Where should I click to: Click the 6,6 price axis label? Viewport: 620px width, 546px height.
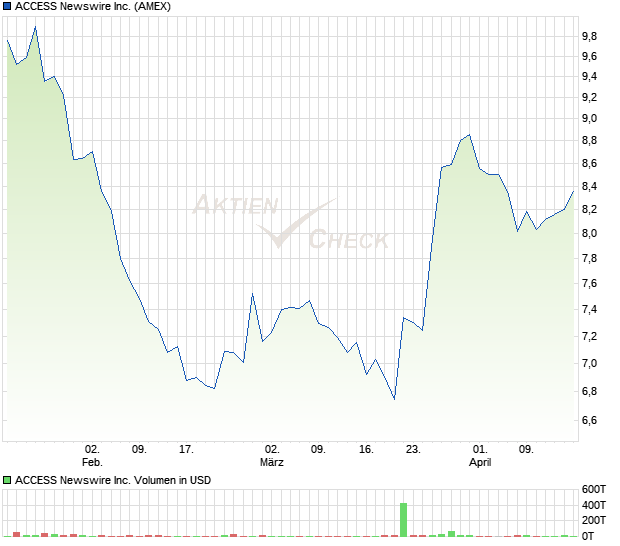coord(589,421)
